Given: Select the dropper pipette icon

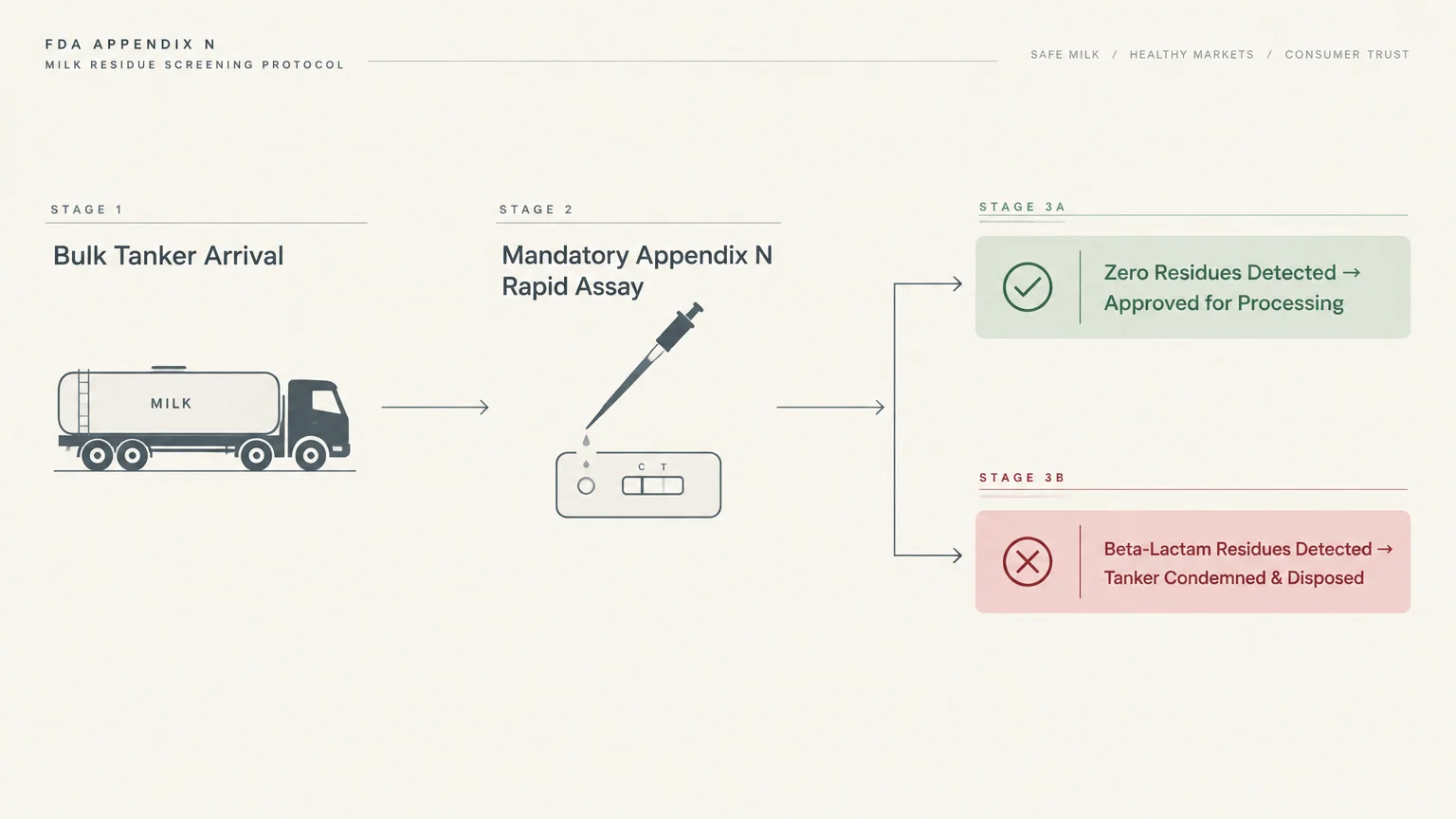Looking at the screenshot, I should (x=644, y=366).
